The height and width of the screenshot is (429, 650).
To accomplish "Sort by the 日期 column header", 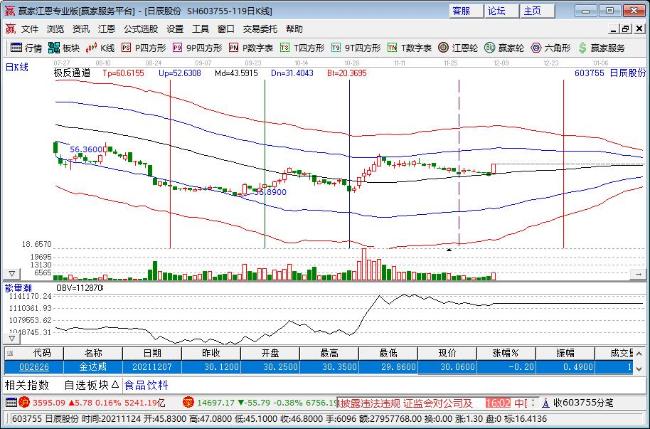I will 152,353.
